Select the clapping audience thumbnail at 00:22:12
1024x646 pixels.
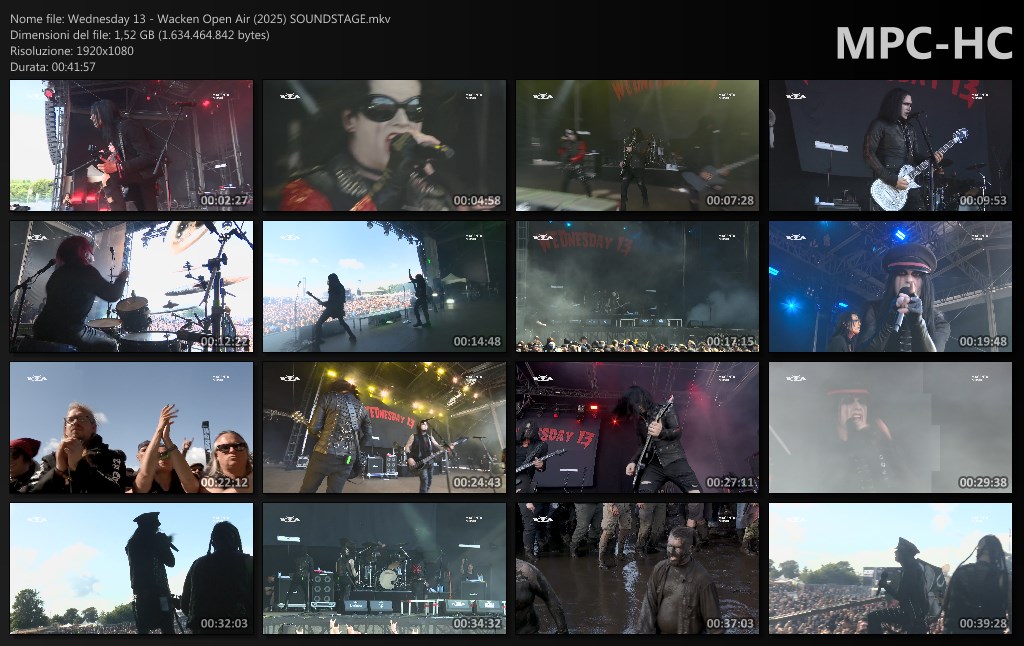131,428
